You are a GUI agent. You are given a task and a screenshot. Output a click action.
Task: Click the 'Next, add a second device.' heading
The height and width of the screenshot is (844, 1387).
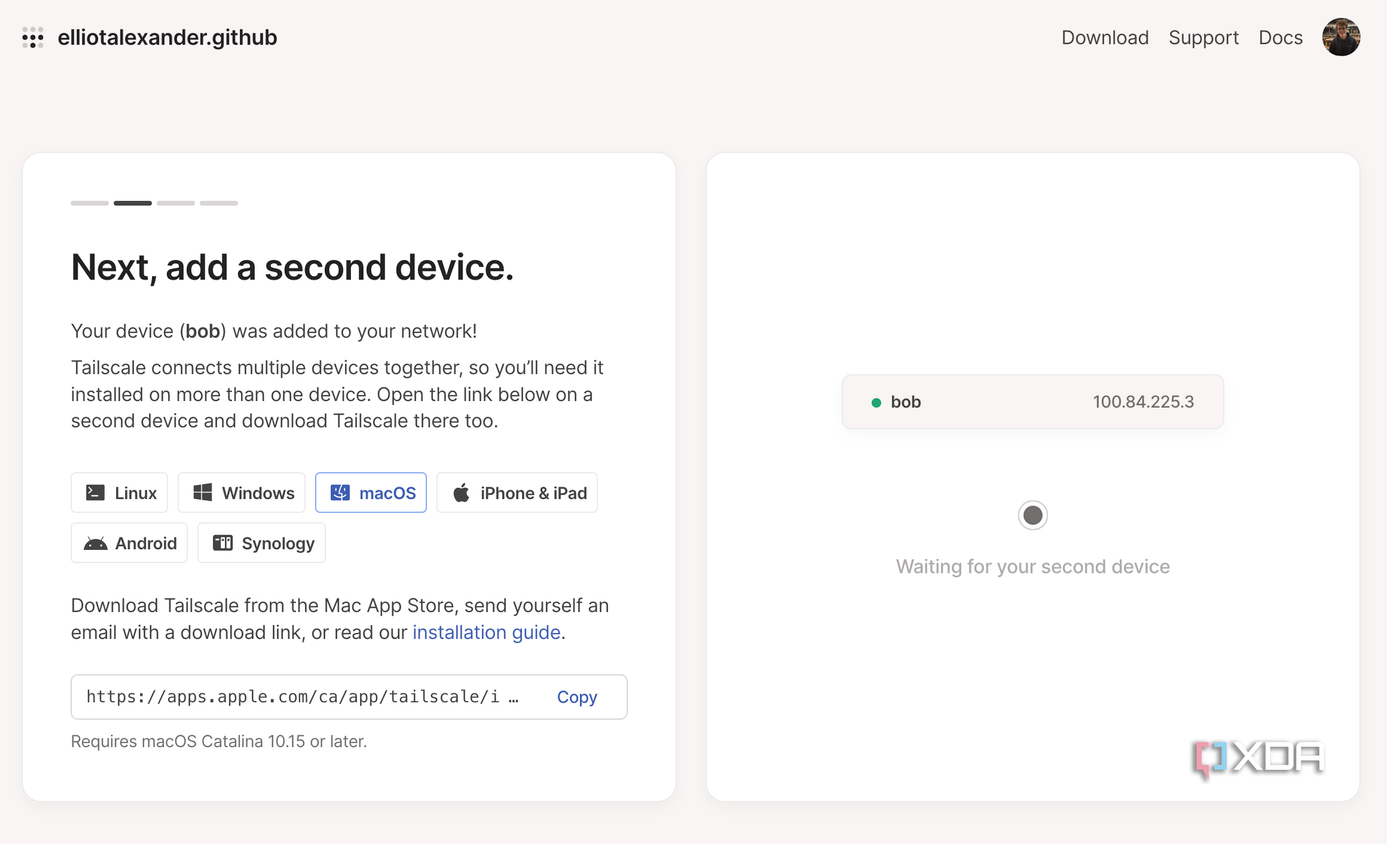(x=292, y=267)
